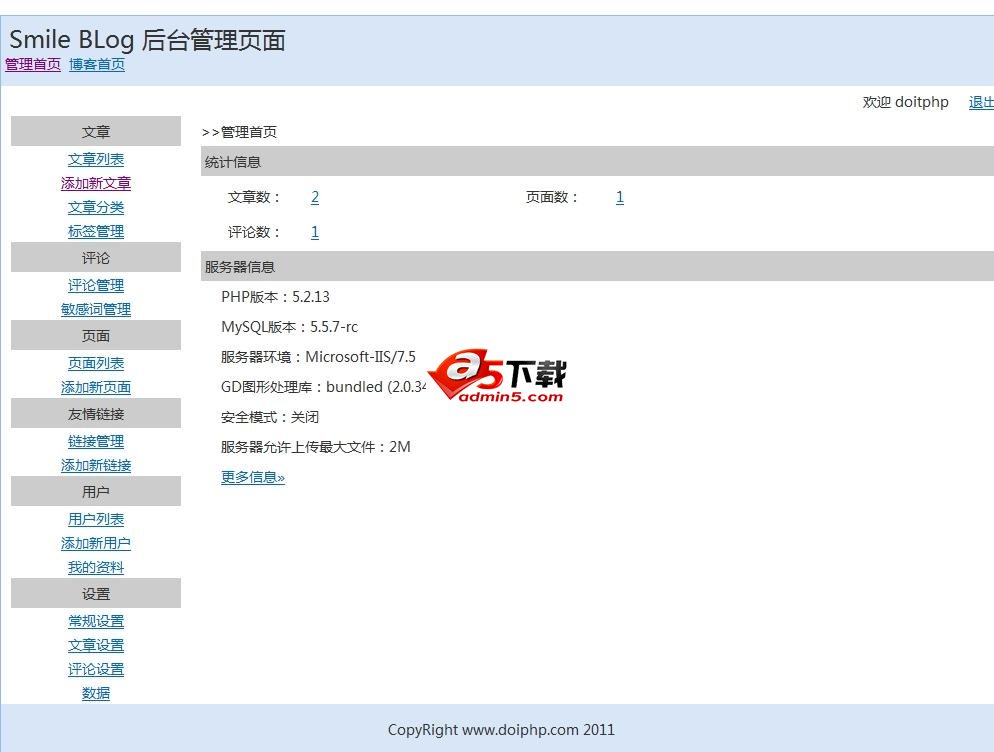The image size is (994, 752).
Task: Open the 管理首页 link in header
Action: [33, 65]
